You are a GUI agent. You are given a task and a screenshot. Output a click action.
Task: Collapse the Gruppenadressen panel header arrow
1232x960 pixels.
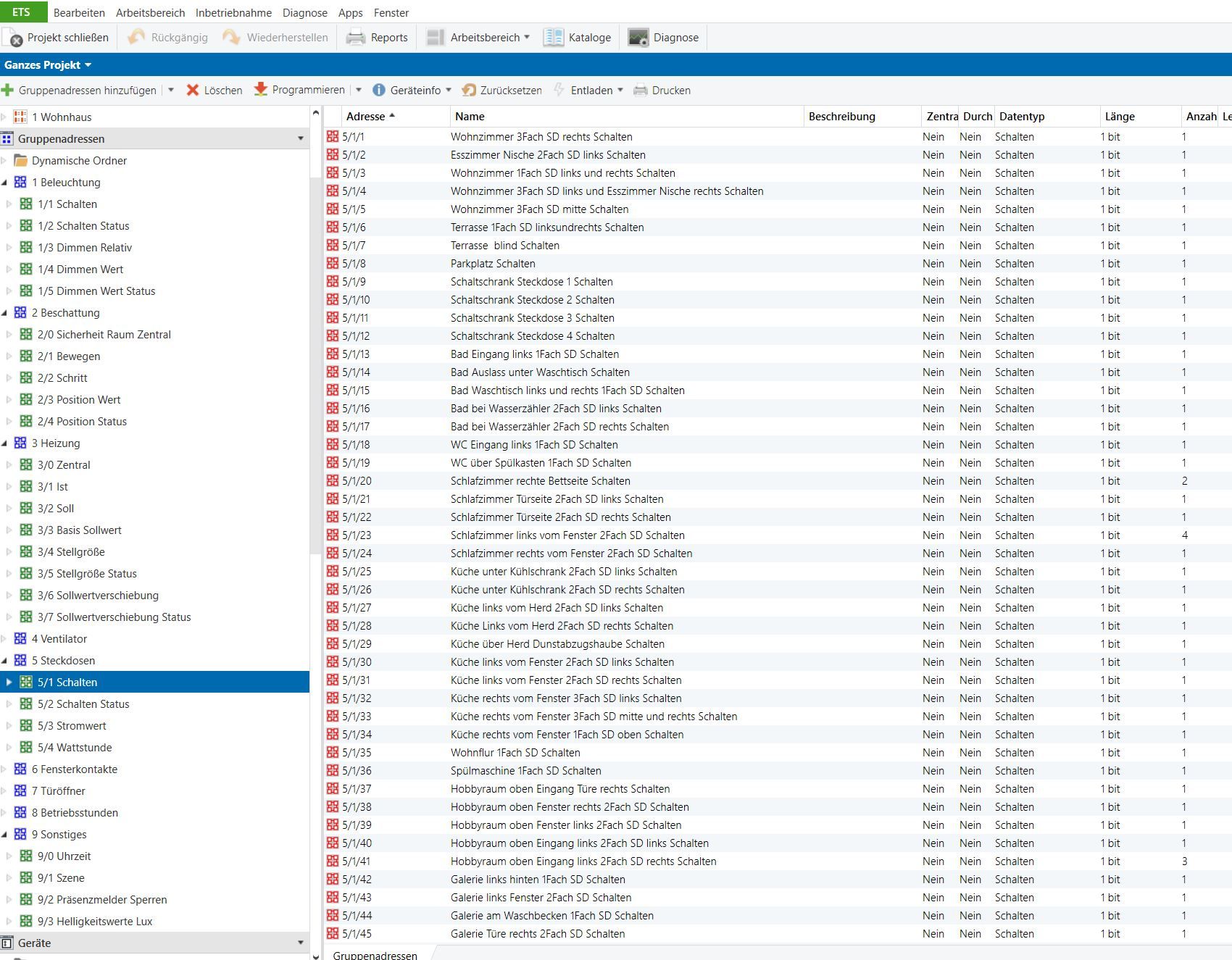(x=301, y=138)
